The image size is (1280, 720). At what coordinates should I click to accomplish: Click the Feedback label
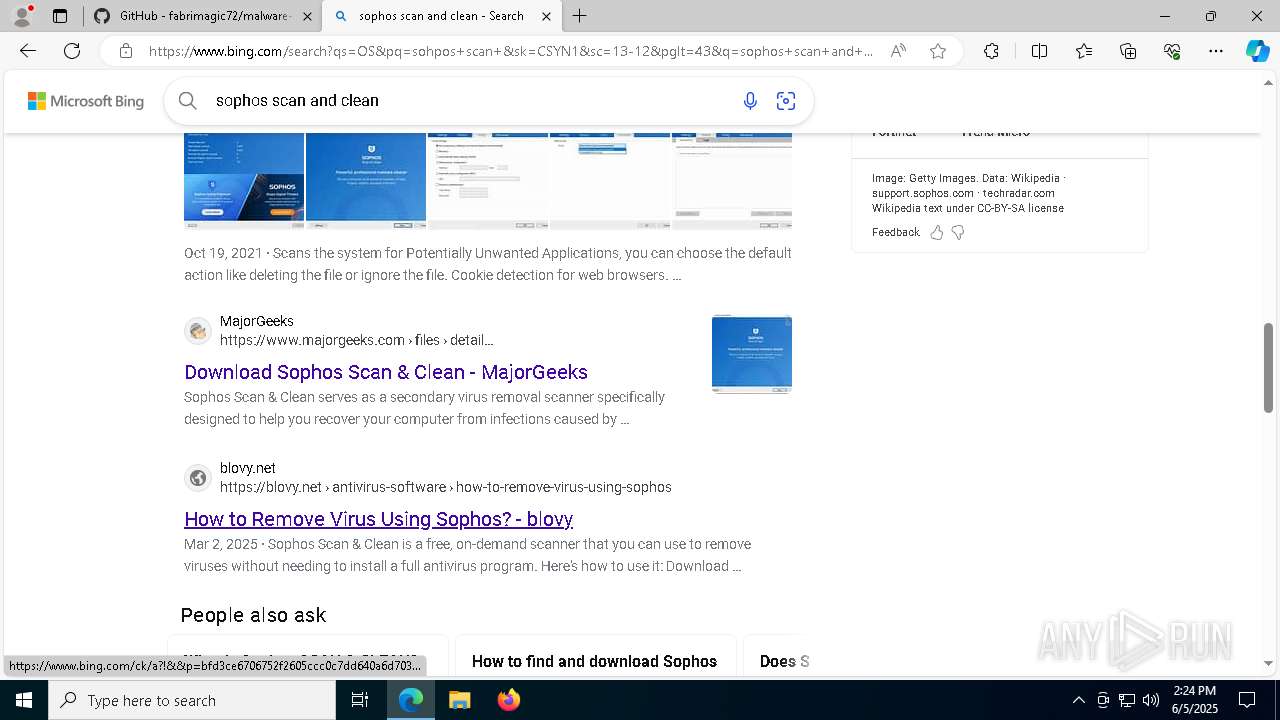click(x=895, y=232)
